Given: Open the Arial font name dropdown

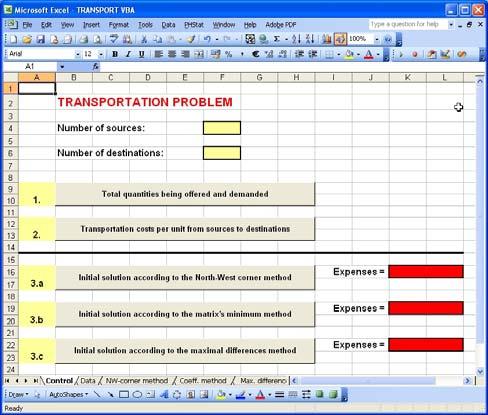Looking at the screenshot, I should pos(78,54).
